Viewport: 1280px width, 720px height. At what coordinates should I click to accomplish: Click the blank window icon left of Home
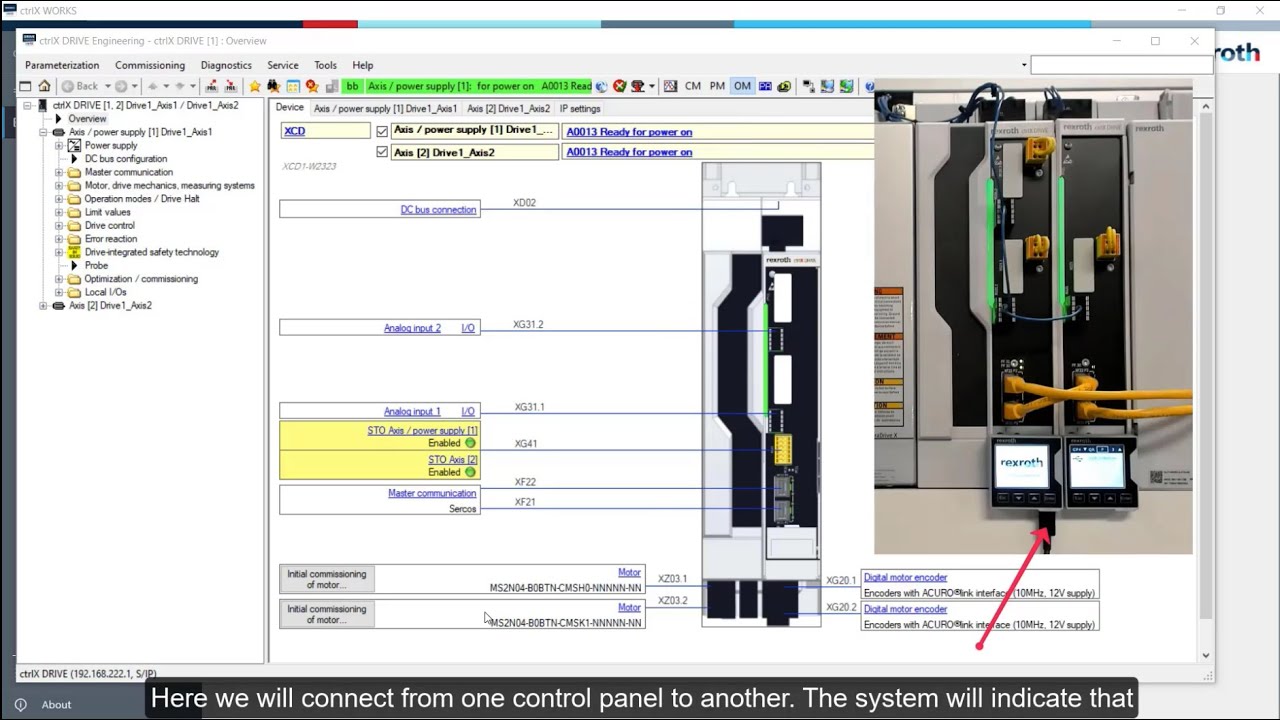(x=26, y=86)
